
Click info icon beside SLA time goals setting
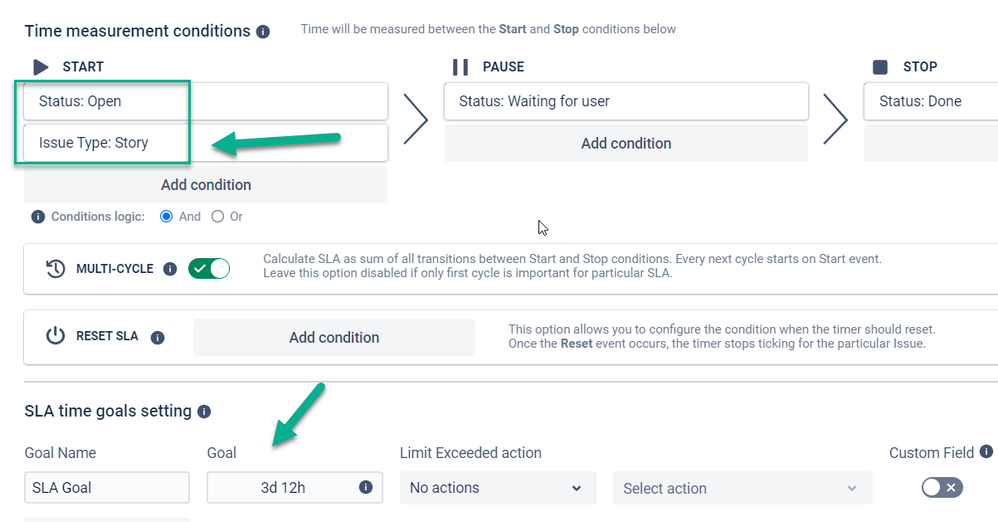[204, 412]
